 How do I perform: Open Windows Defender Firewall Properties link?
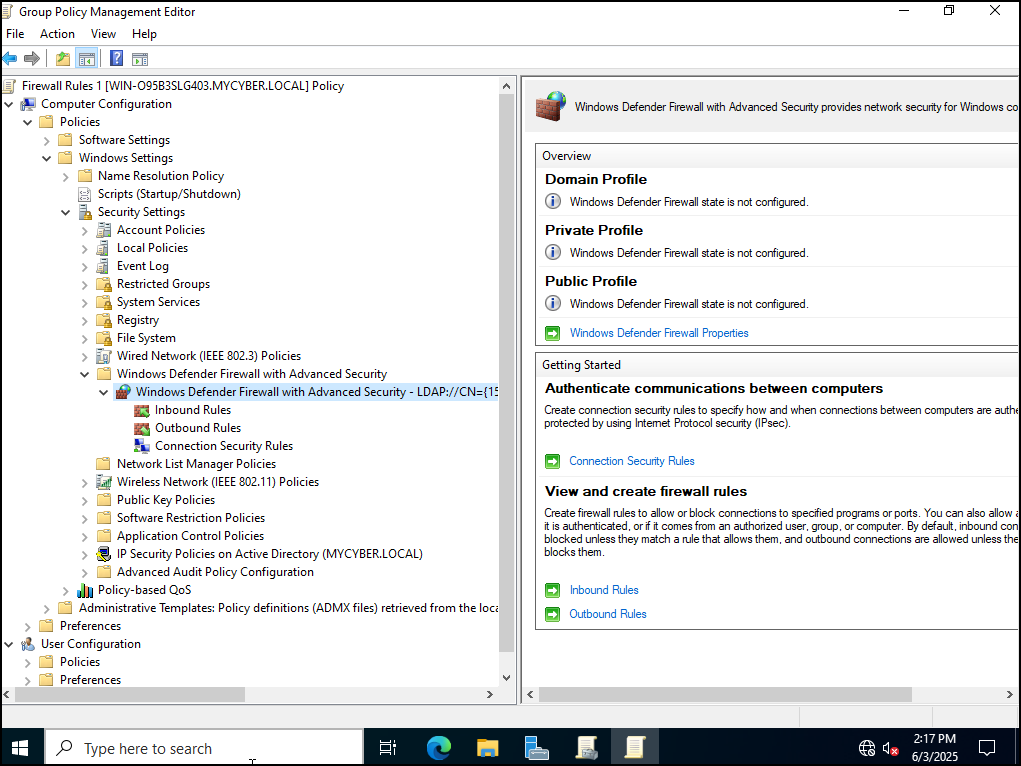[659, 333]
